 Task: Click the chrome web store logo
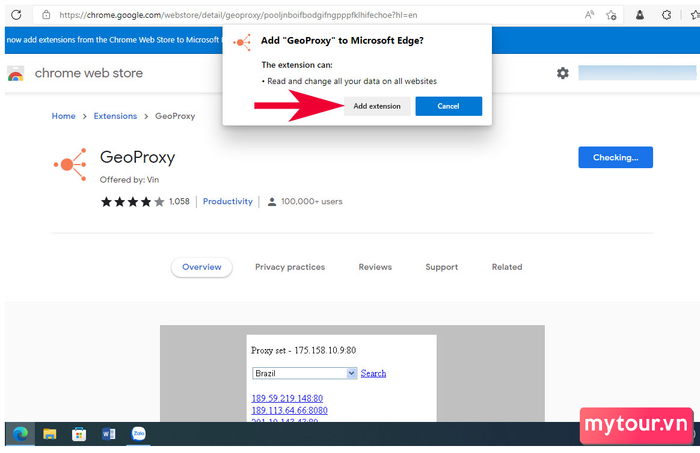tap(16, 73)
